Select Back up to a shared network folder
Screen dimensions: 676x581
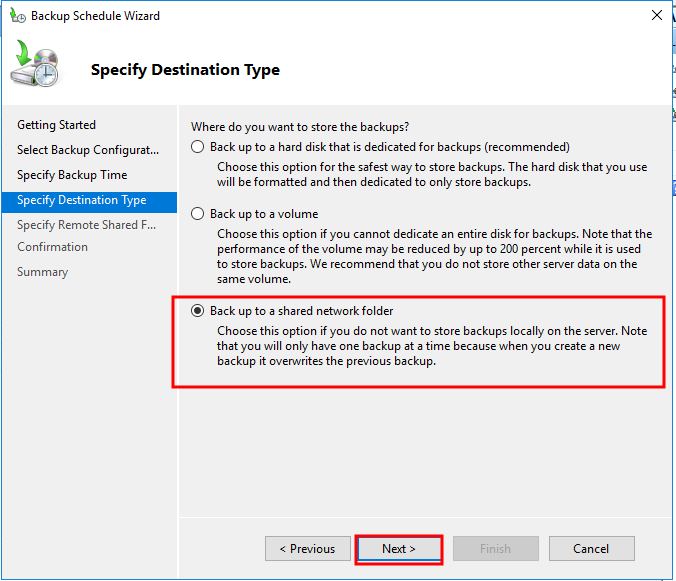coord(198,311)
